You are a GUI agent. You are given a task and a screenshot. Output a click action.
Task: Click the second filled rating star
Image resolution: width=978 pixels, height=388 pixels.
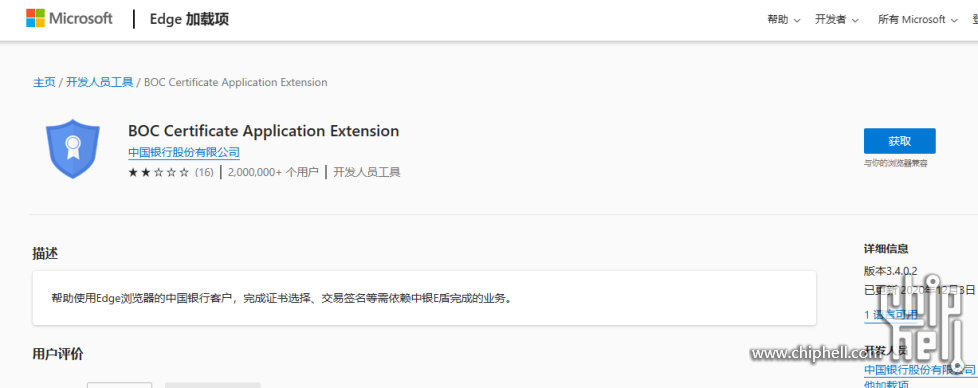coord(145,172)
